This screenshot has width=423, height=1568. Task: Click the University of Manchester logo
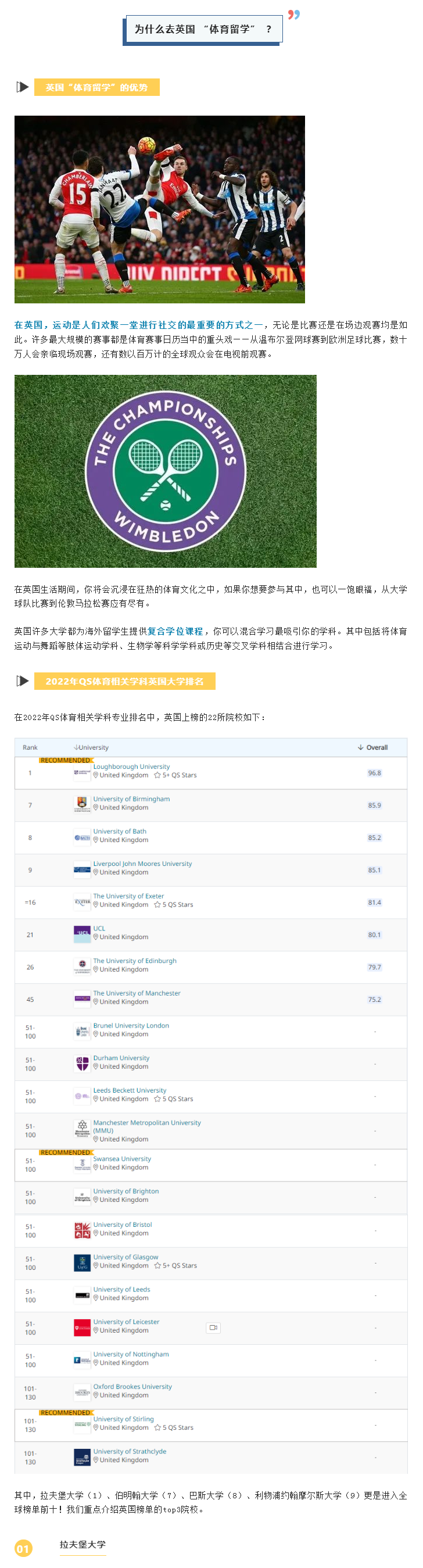pyautogui.click(x=82, y=999)
